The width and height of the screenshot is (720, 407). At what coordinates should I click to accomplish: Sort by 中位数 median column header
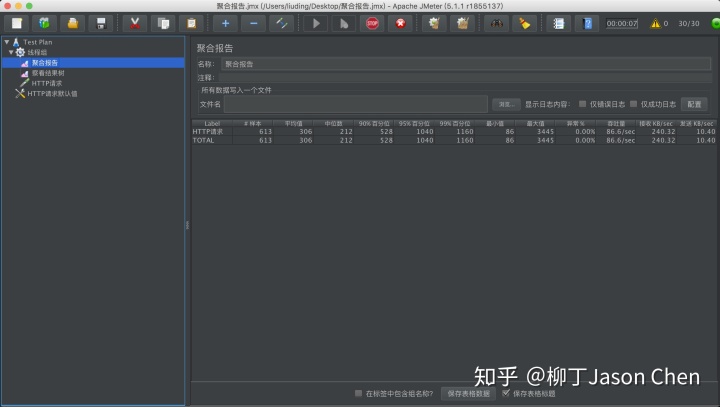pyautogui.click(x=333, y=124)
